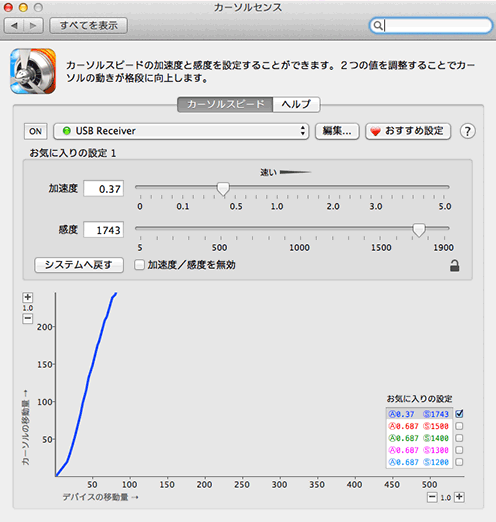Click the CursorSense propeller app icon

pos(33,71)
